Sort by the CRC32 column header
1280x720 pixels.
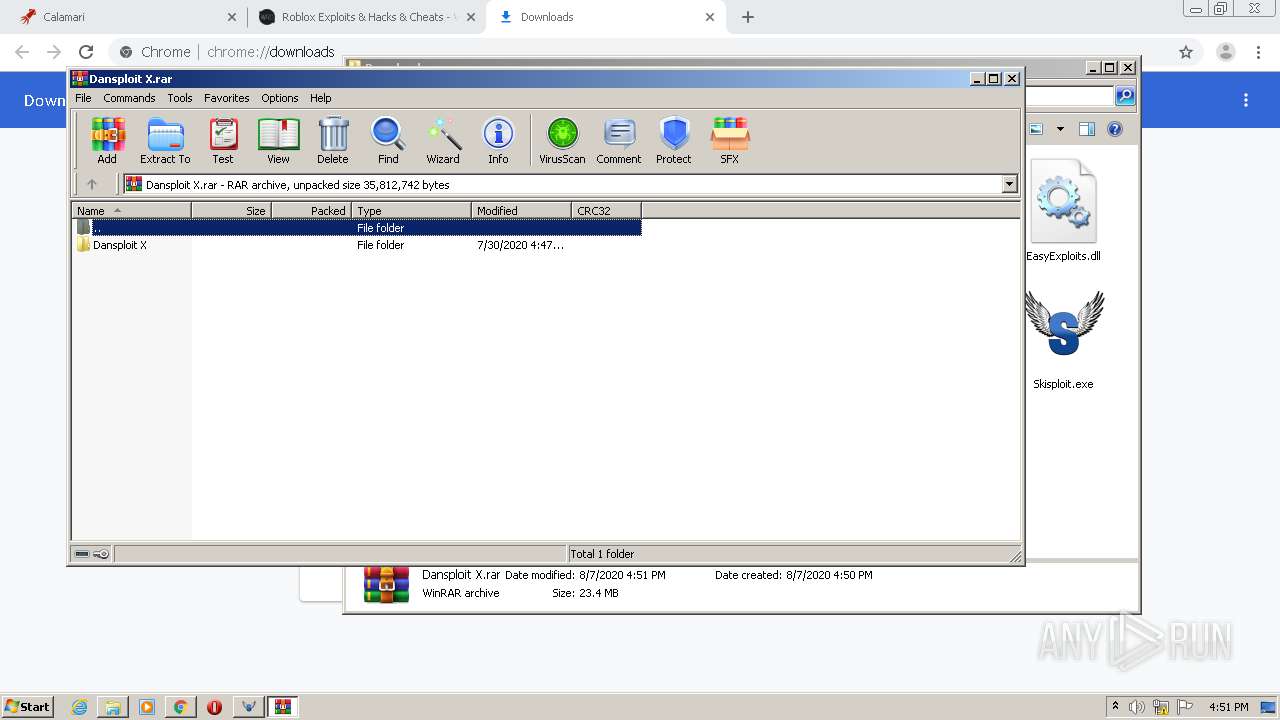pos(606,211)
